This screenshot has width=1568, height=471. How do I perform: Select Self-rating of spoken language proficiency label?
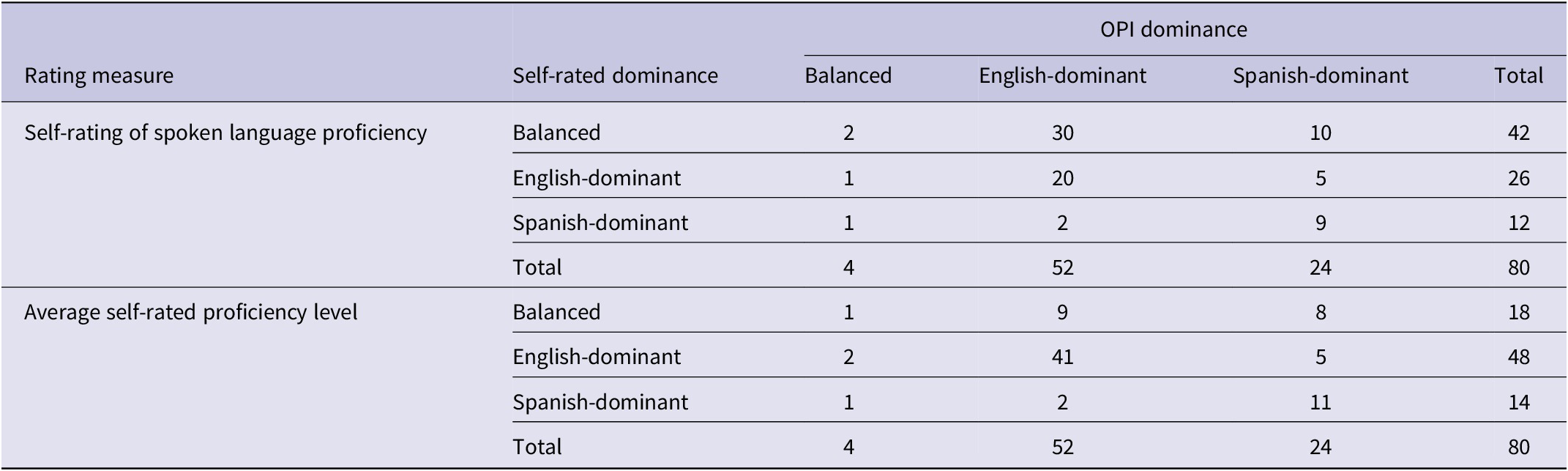pos(225,133)
